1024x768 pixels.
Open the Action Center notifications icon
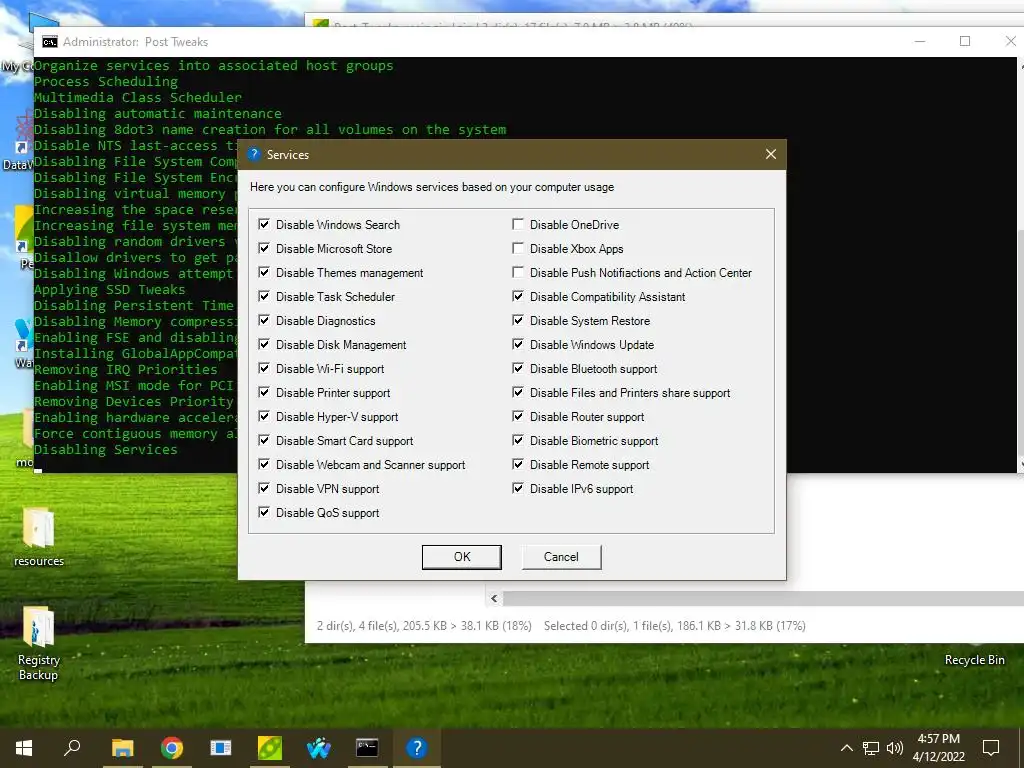(x=991, y=748)
